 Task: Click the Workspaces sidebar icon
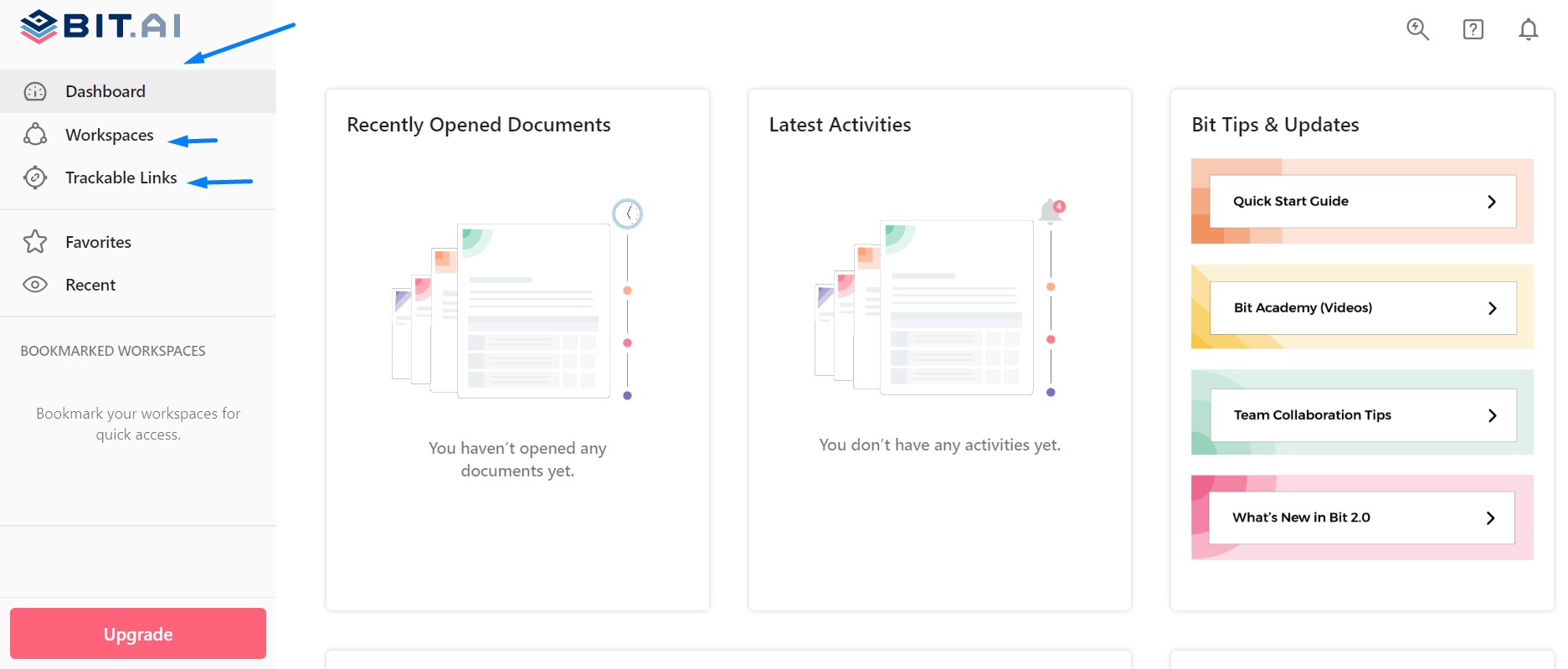tap(35, 134)
